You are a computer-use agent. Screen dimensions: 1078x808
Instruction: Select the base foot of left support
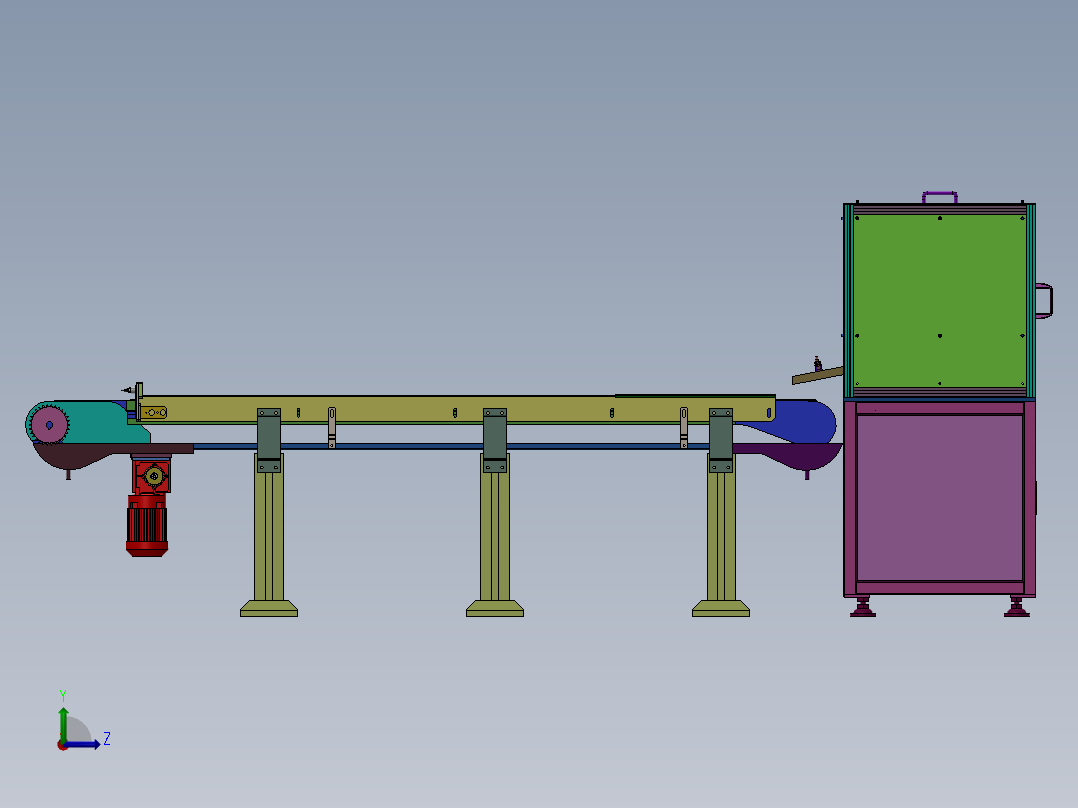click(x=269, y=609)
